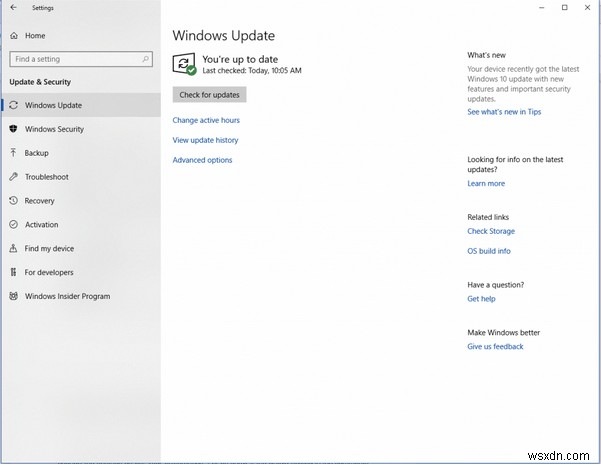This screenshot has height=466, width=601.
Task: Click the Recovery clock icon
Action: pos(13,200)
